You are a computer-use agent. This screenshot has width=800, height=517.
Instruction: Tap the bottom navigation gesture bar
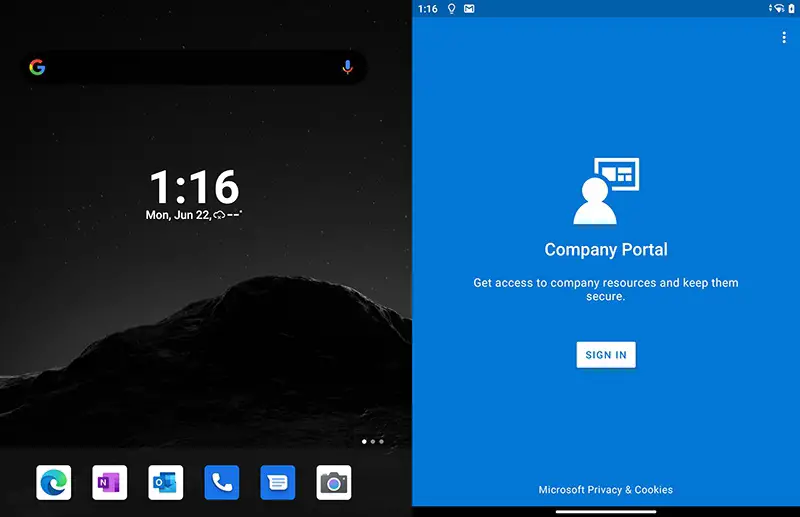(x=606, y=511)
